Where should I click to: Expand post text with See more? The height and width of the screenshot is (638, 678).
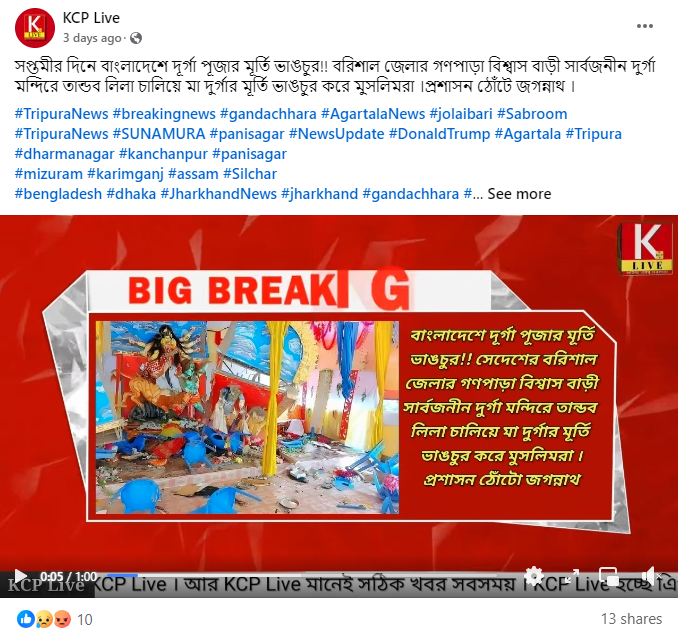[519, 194]
